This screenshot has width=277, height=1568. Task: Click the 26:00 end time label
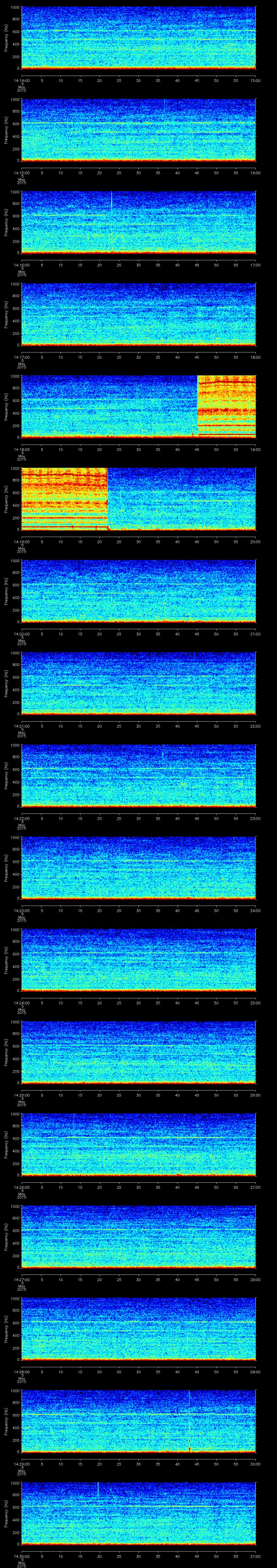pyautogui.click(x=256, y=1095)
